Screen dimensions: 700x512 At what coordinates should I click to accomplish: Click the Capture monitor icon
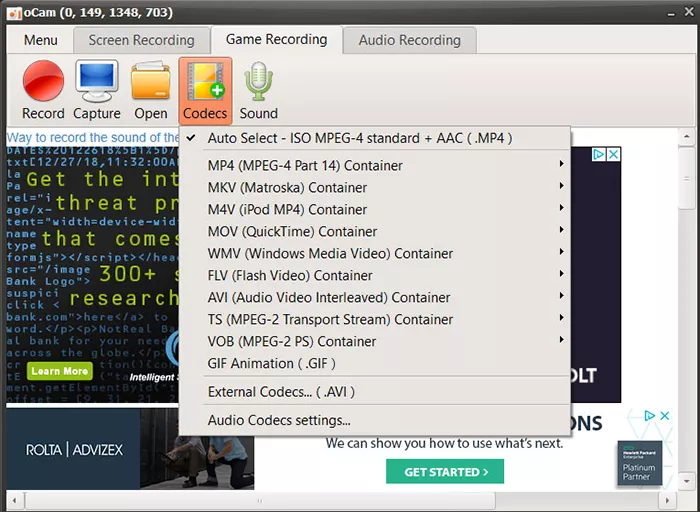click(x=97, y=81)
